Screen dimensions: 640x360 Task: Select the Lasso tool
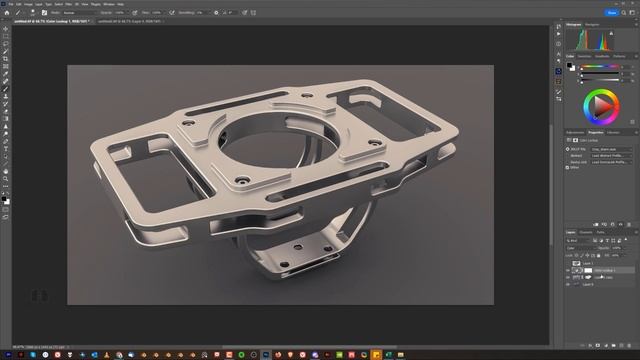point(5,44)
